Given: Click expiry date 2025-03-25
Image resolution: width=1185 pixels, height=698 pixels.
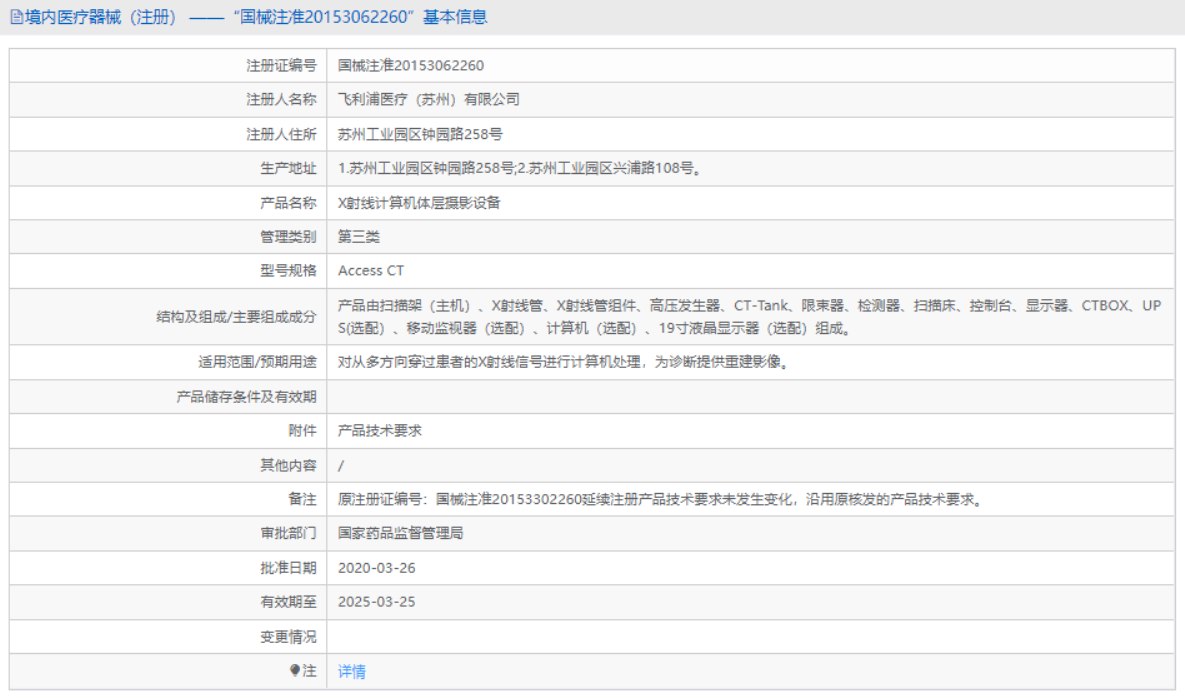Looking at the screenshot, I should pyautogui.click(x=376, y=602).
